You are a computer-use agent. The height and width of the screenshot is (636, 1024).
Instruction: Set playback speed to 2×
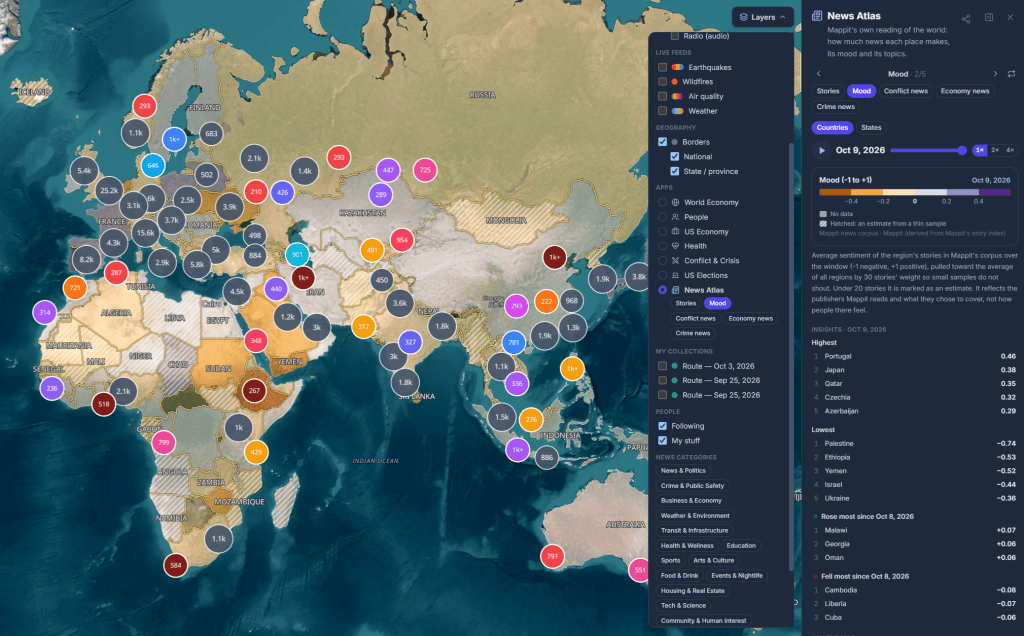coord(995,150)
